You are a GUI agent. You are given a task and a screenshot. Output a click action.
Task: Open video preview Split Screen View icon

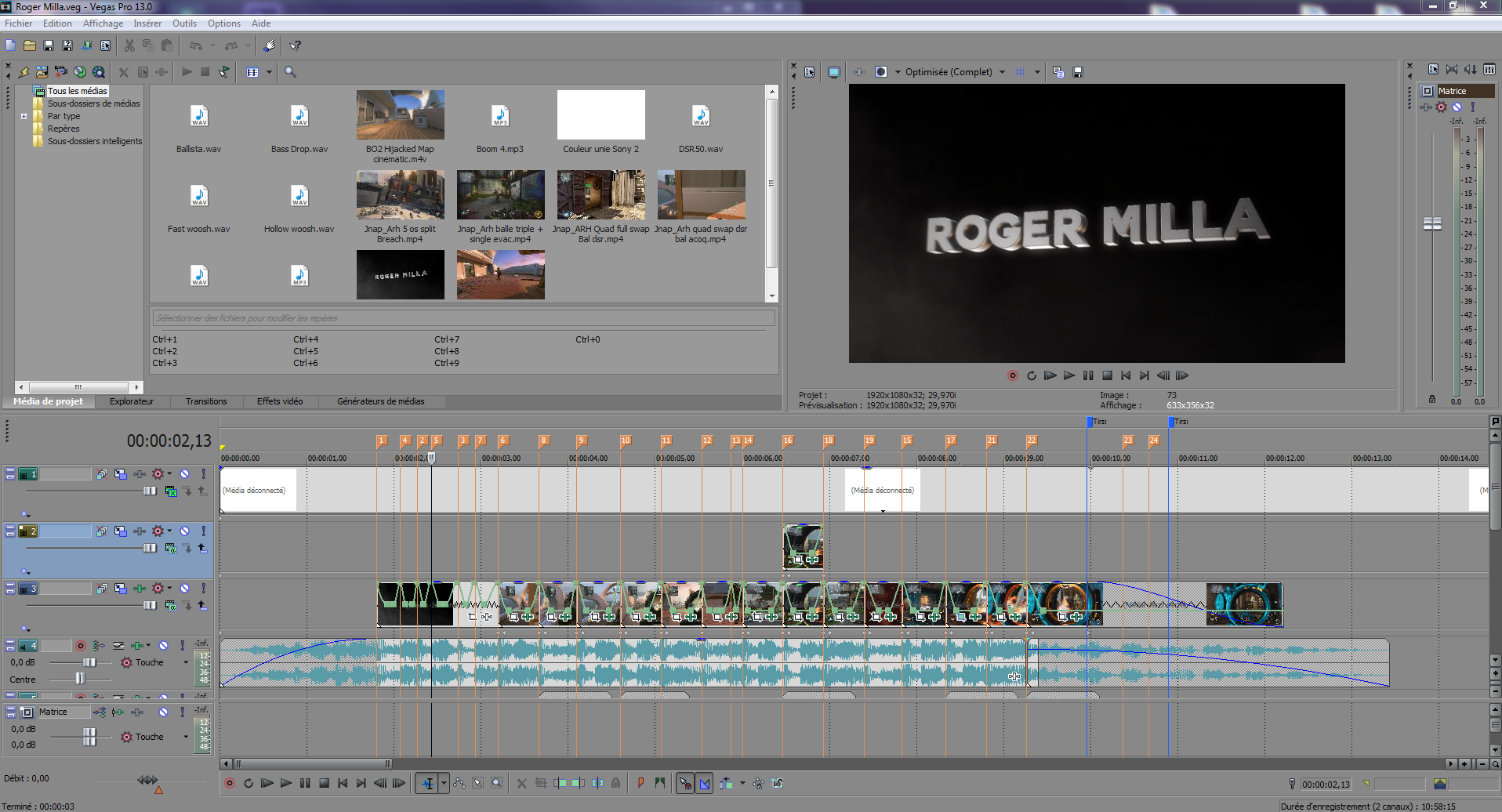click(881, 72)
